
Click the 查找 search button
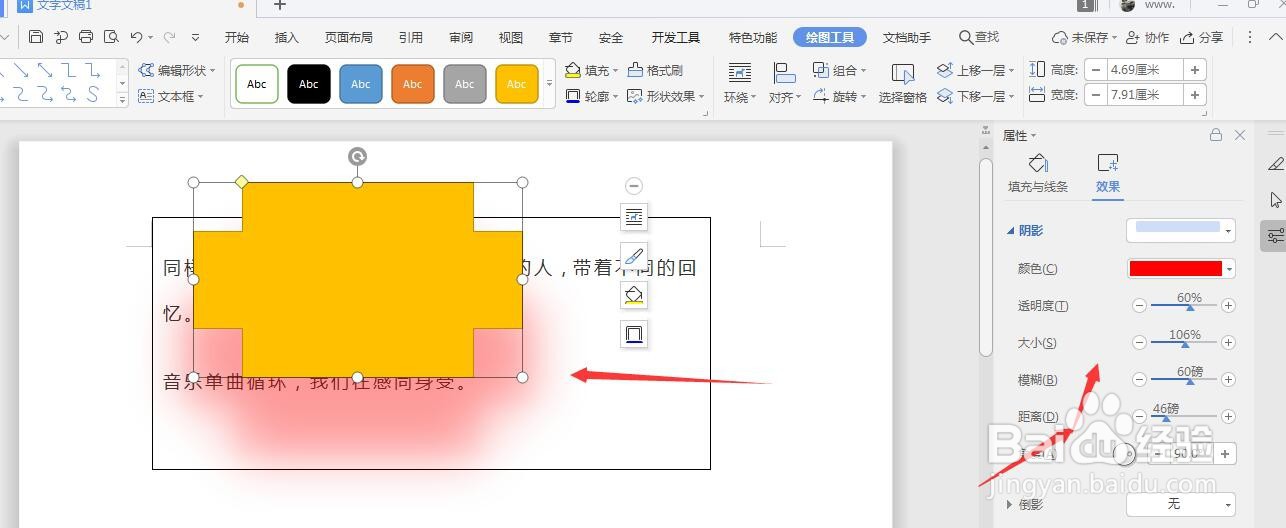click(979, 37)
